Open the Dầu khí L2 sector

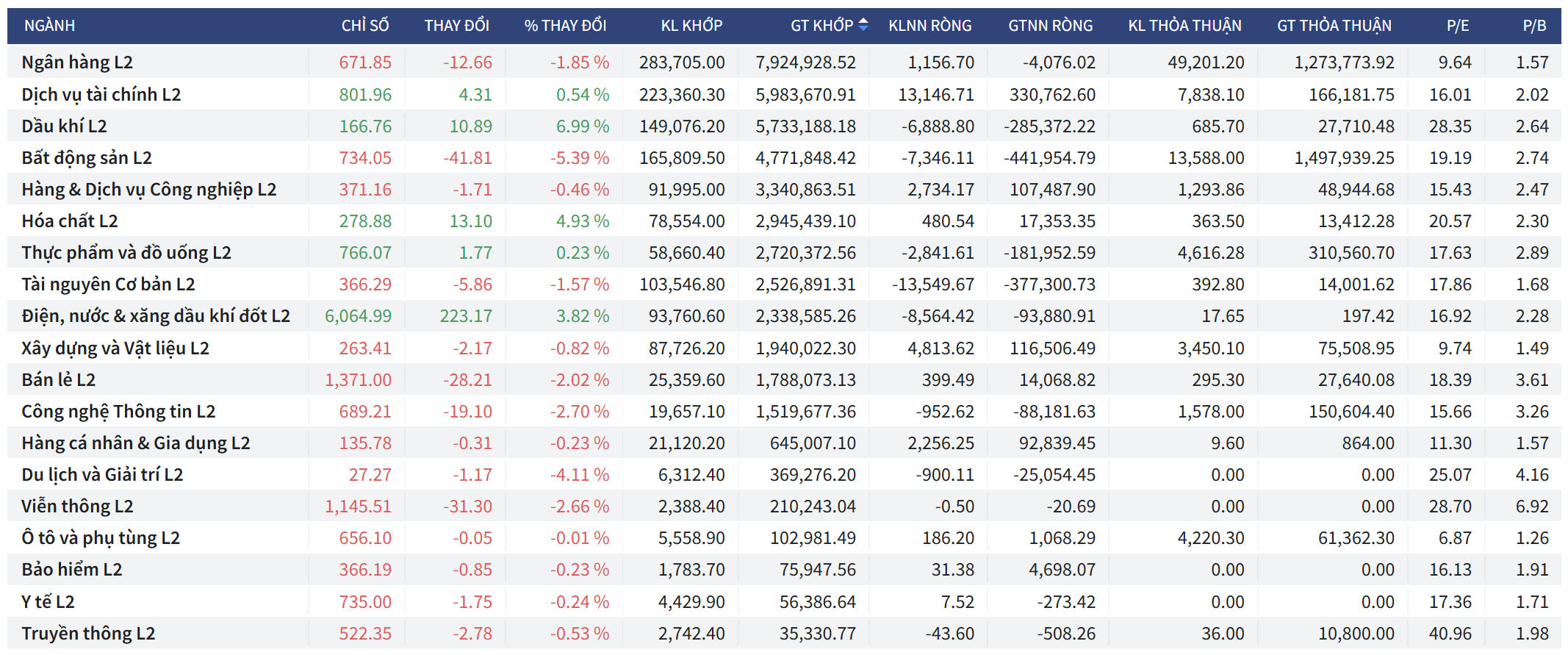(x=64, y=126)
